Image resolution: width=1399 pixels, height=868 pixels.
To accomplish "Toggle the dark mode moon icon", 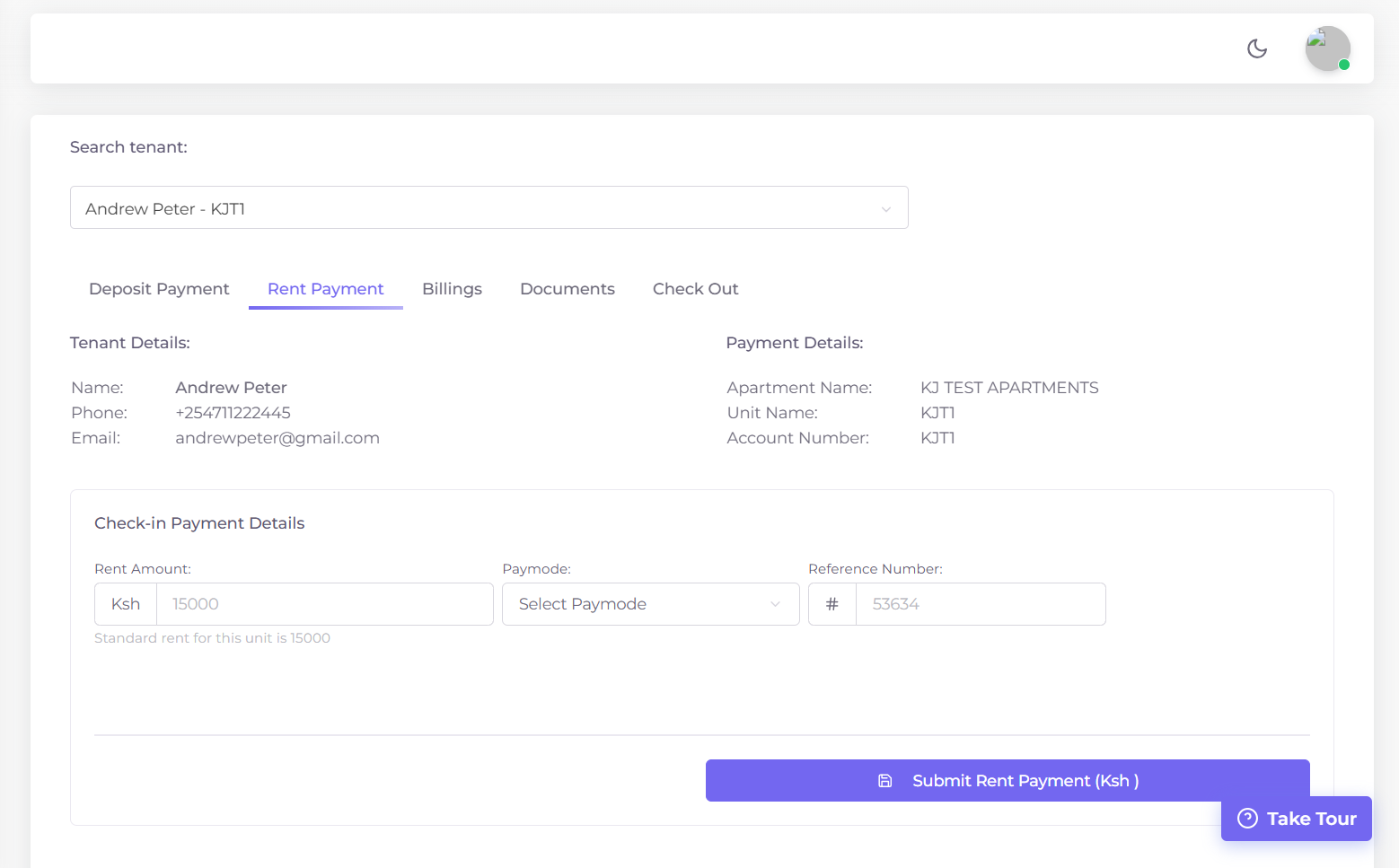I will [x=1256, y=48].
